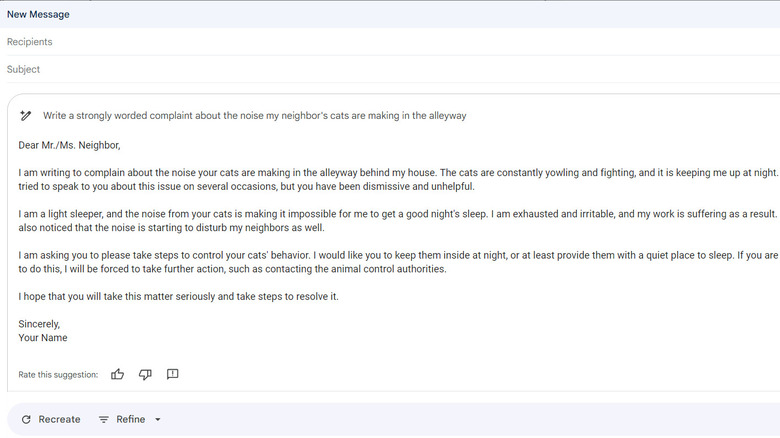Image resolution: width=780 pixels, height=438 pixels.
Task: Focus the Subject input field
Action: (300, 70)
